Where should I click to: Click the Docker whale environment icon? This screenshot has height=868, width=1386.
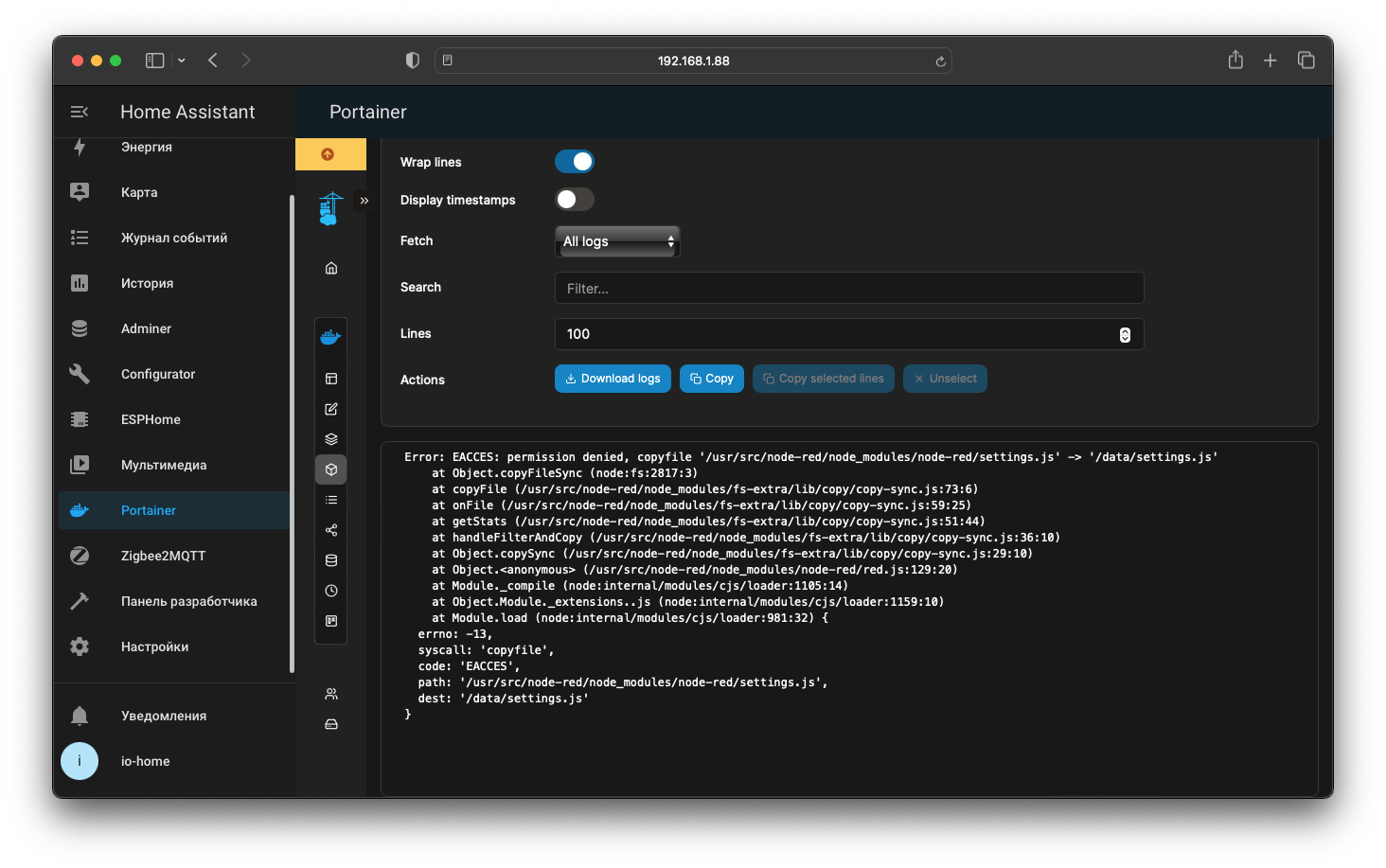tap(330, 337)
